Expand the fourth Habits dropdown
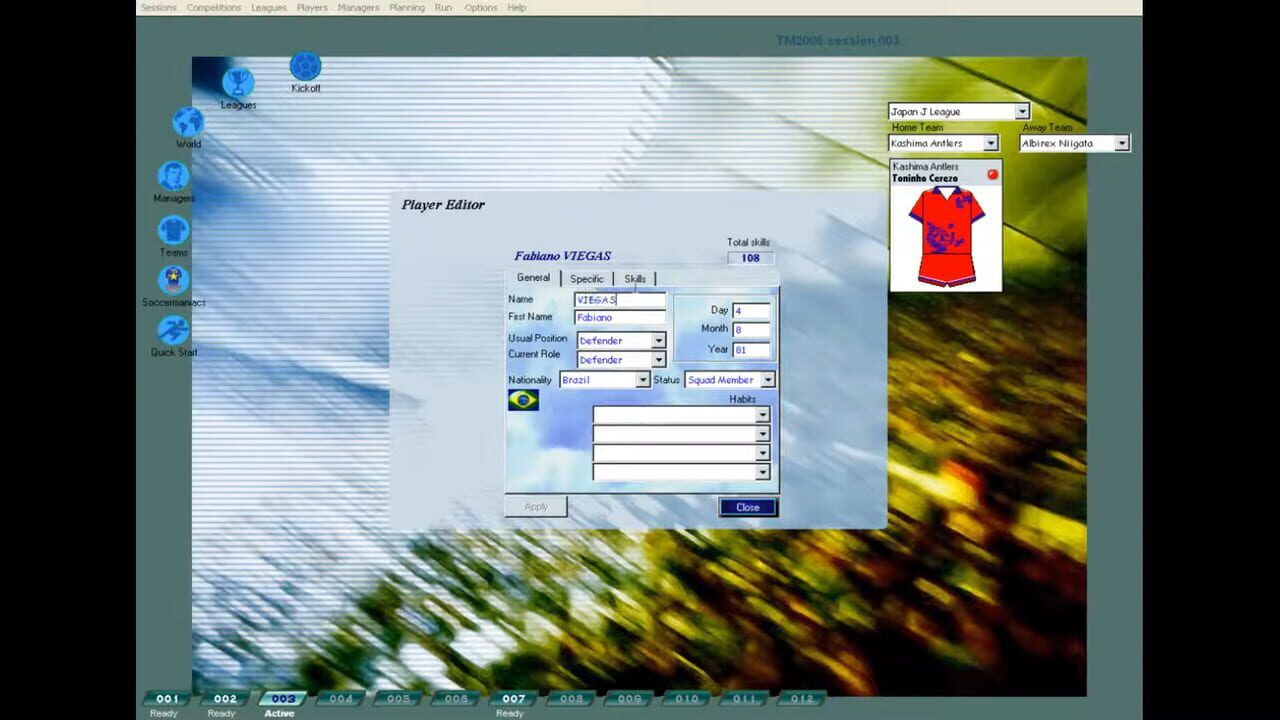The image size is (1280, 720). (x=762, y=472)
